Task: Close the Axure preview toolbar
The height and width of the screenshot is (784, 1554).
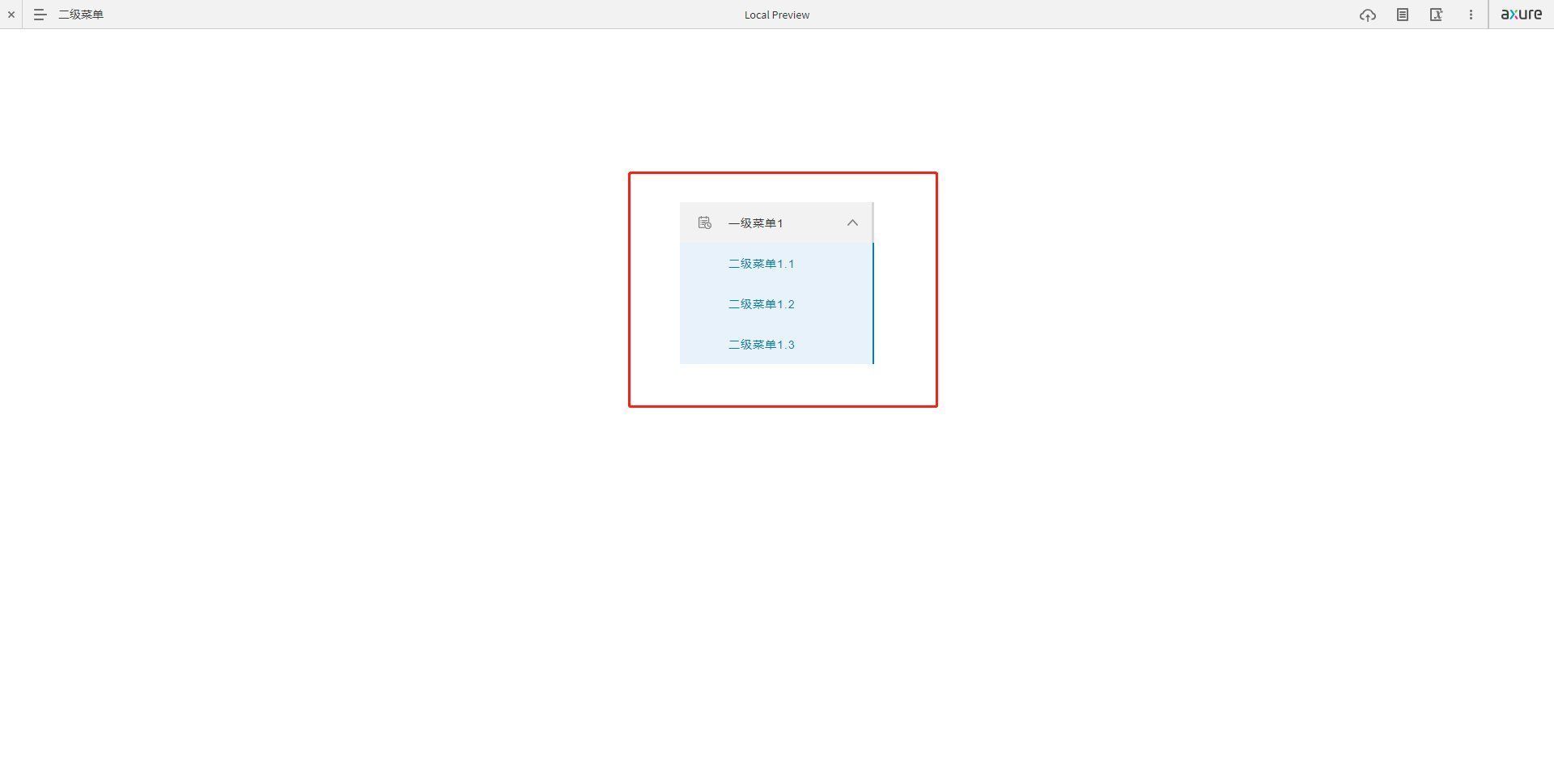Action: (x=11, y=15)
